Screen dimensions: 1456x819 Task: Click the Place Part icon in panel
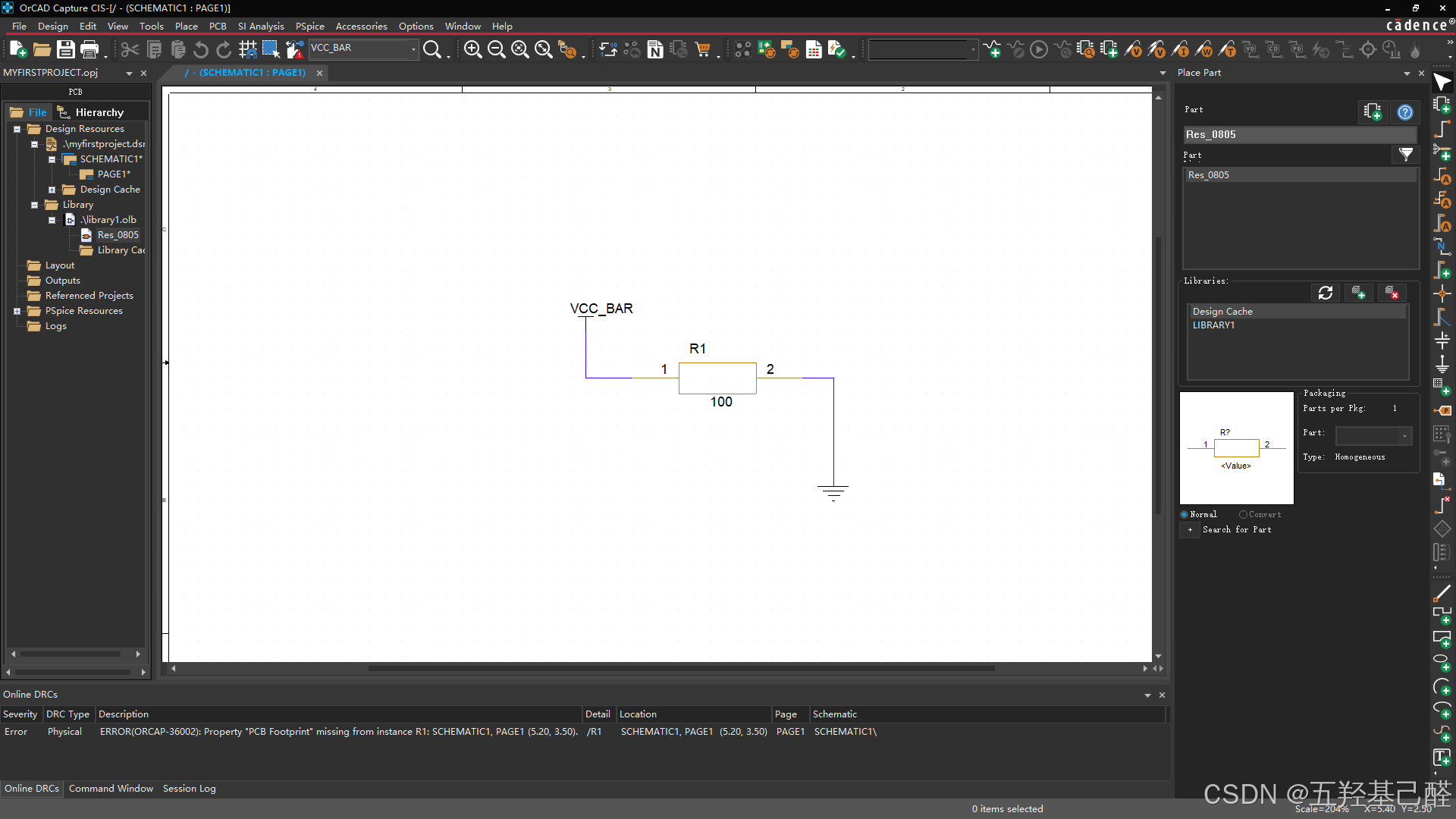tap(1372, 112)
